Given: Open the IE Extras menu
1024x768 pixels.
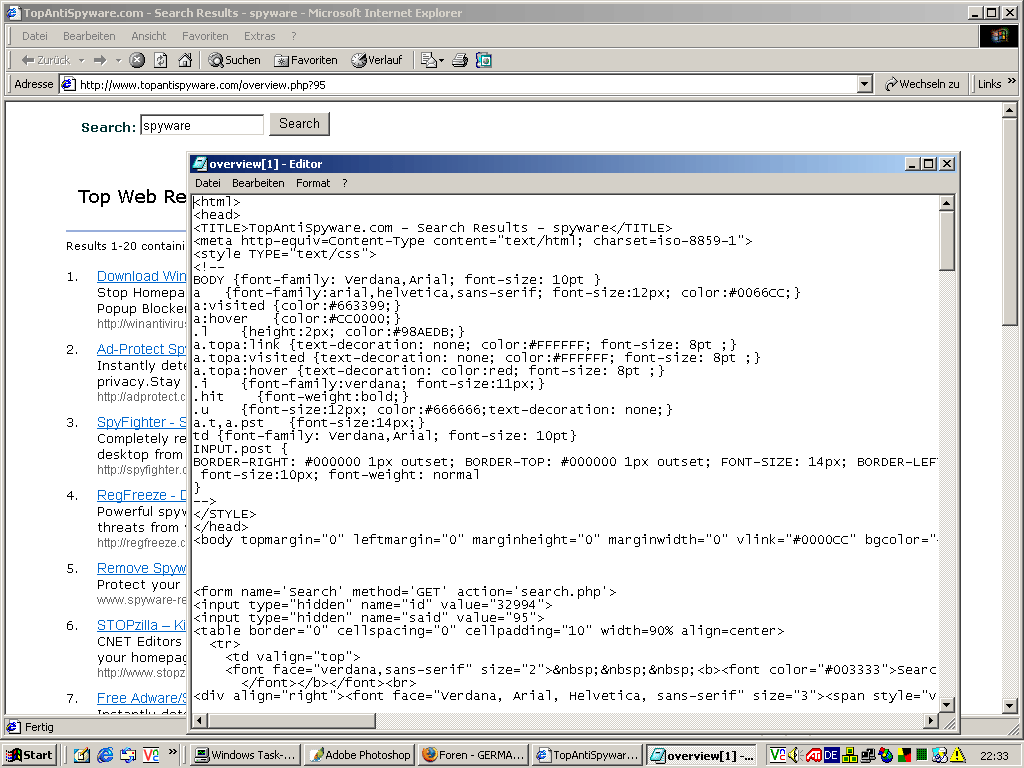Looking at the screenshot, I should [259, 36].
